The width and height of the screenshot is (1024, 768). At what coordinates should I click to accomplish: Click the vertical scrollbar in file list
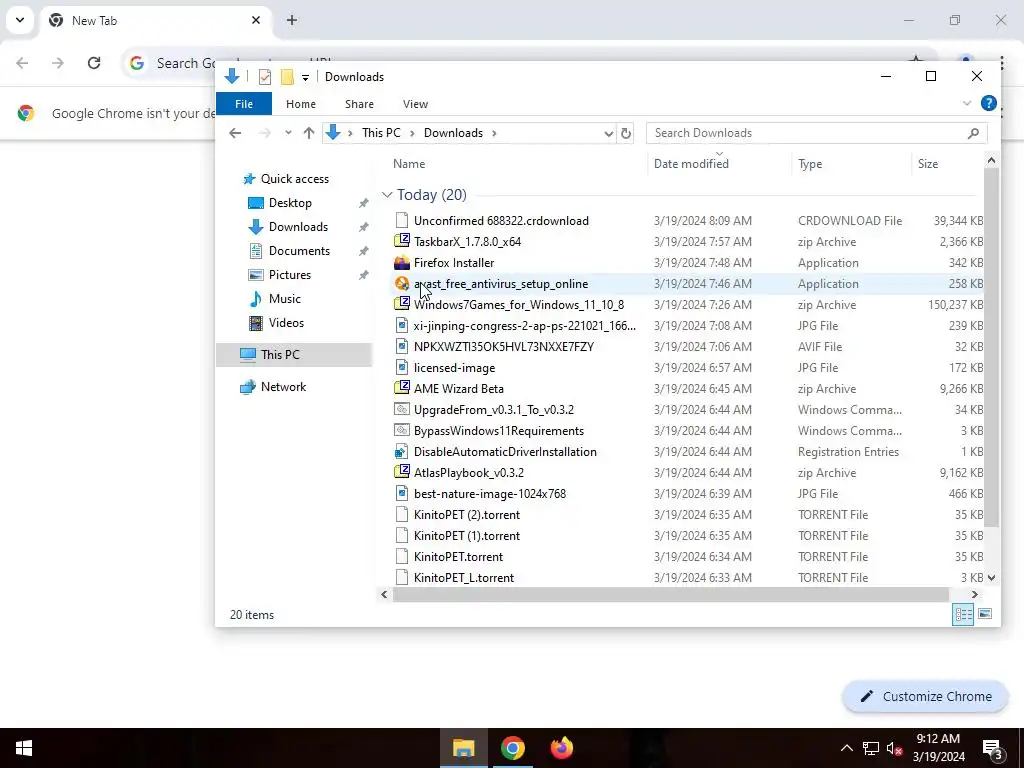pos(991,346)
